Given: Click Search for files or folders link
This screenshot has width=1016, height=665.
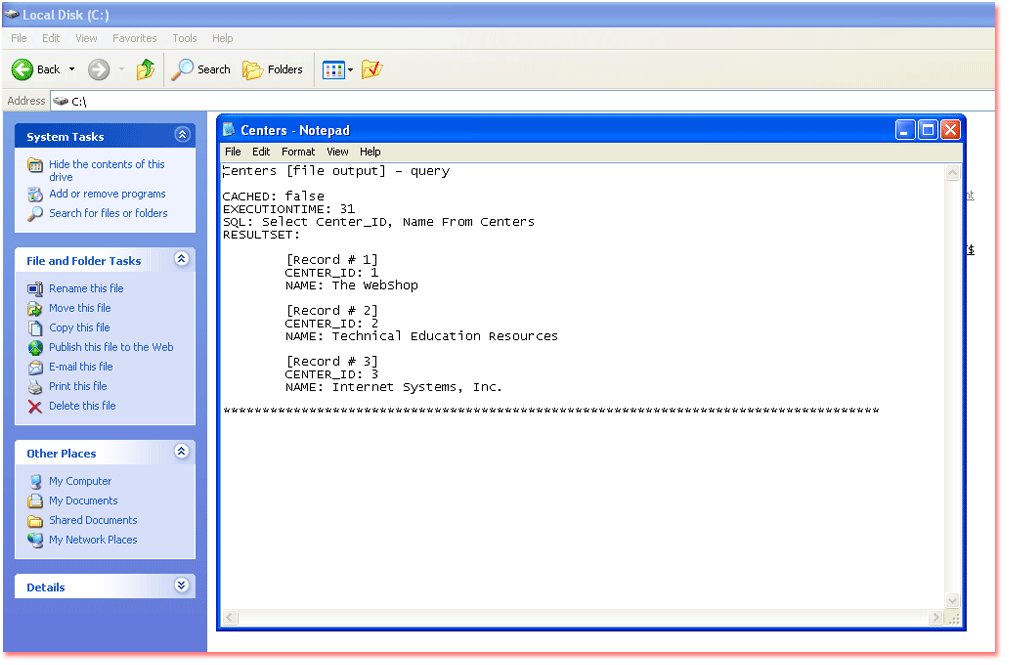Looking at the screenshot, I should point(108,213).
